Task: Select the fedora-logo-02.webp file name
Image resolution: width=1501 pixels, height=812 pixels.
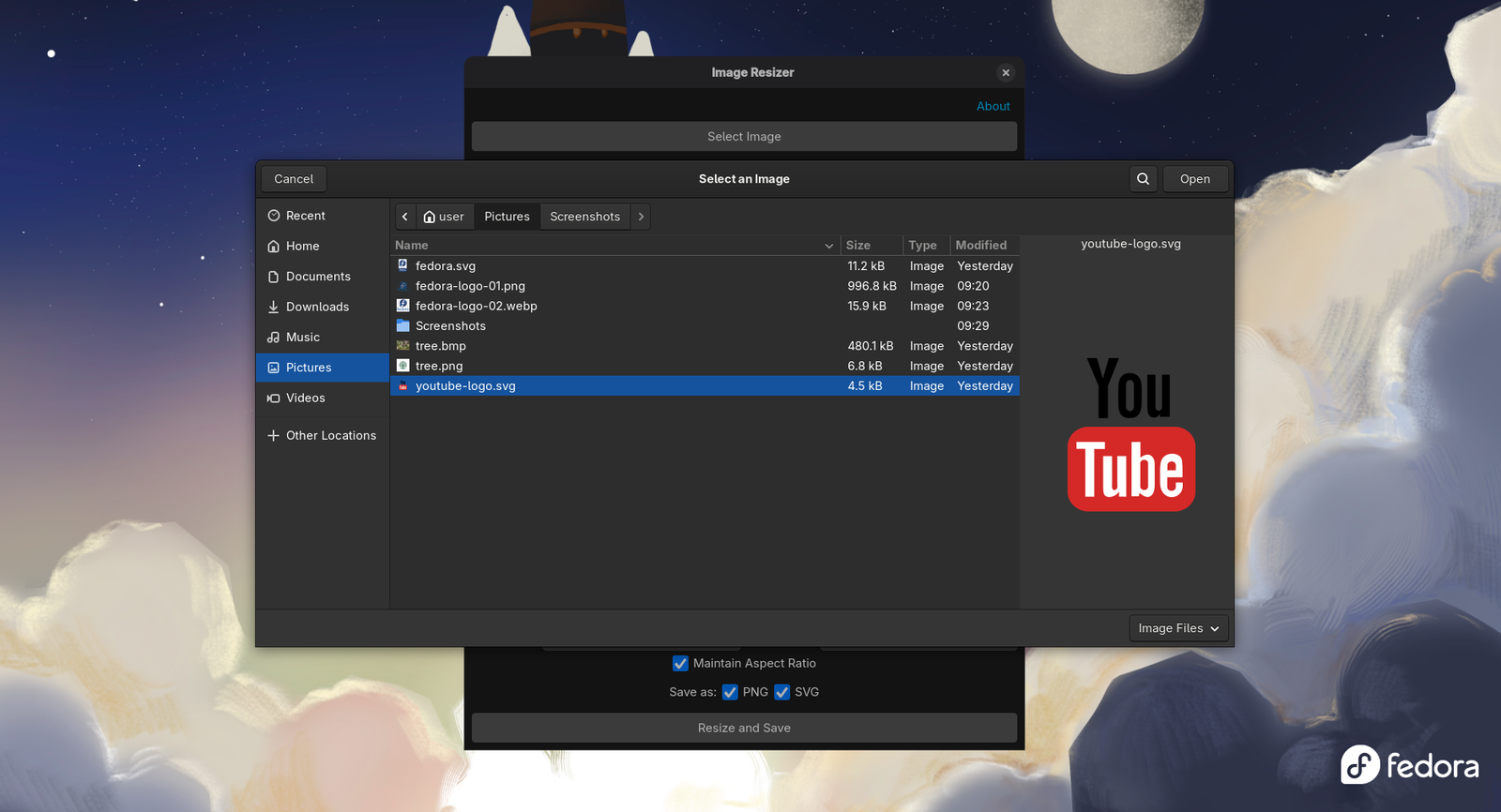Action: pyautogui.click(x=477, y=306)
